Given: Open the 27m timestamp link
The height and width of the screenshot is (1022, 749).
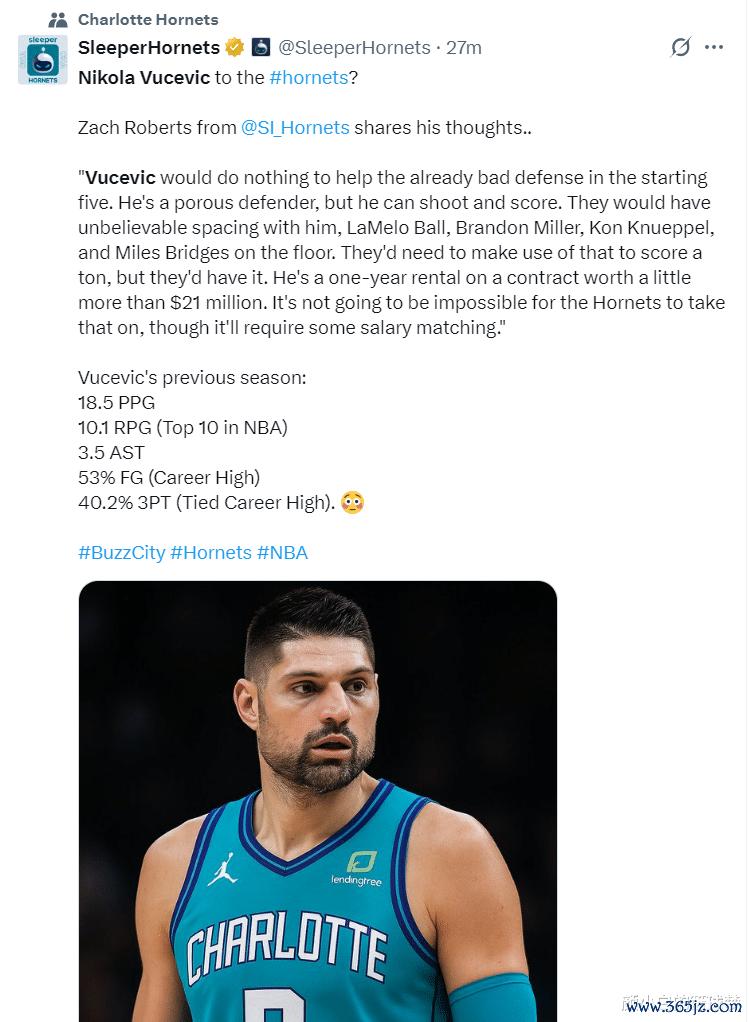Looking at the screenshot, I should coord(464,48).
